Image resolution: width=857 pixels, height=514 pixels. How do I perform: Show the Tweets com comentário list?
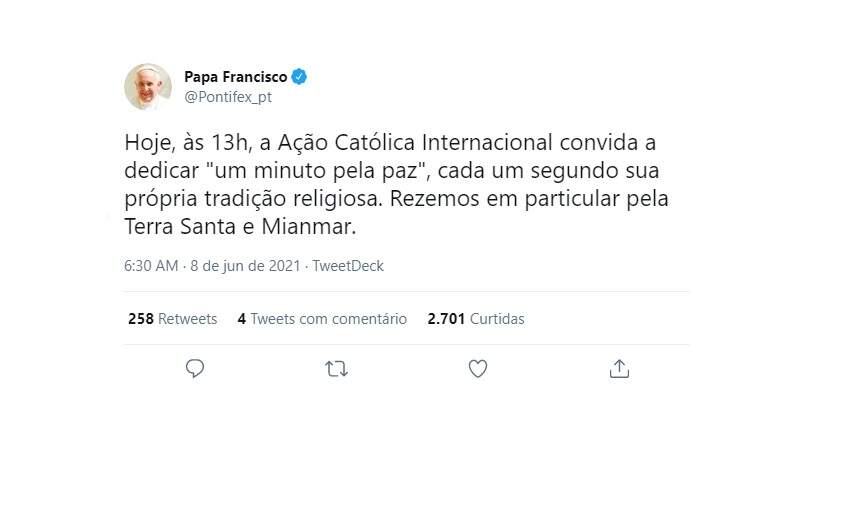click(x=322, y=319)
